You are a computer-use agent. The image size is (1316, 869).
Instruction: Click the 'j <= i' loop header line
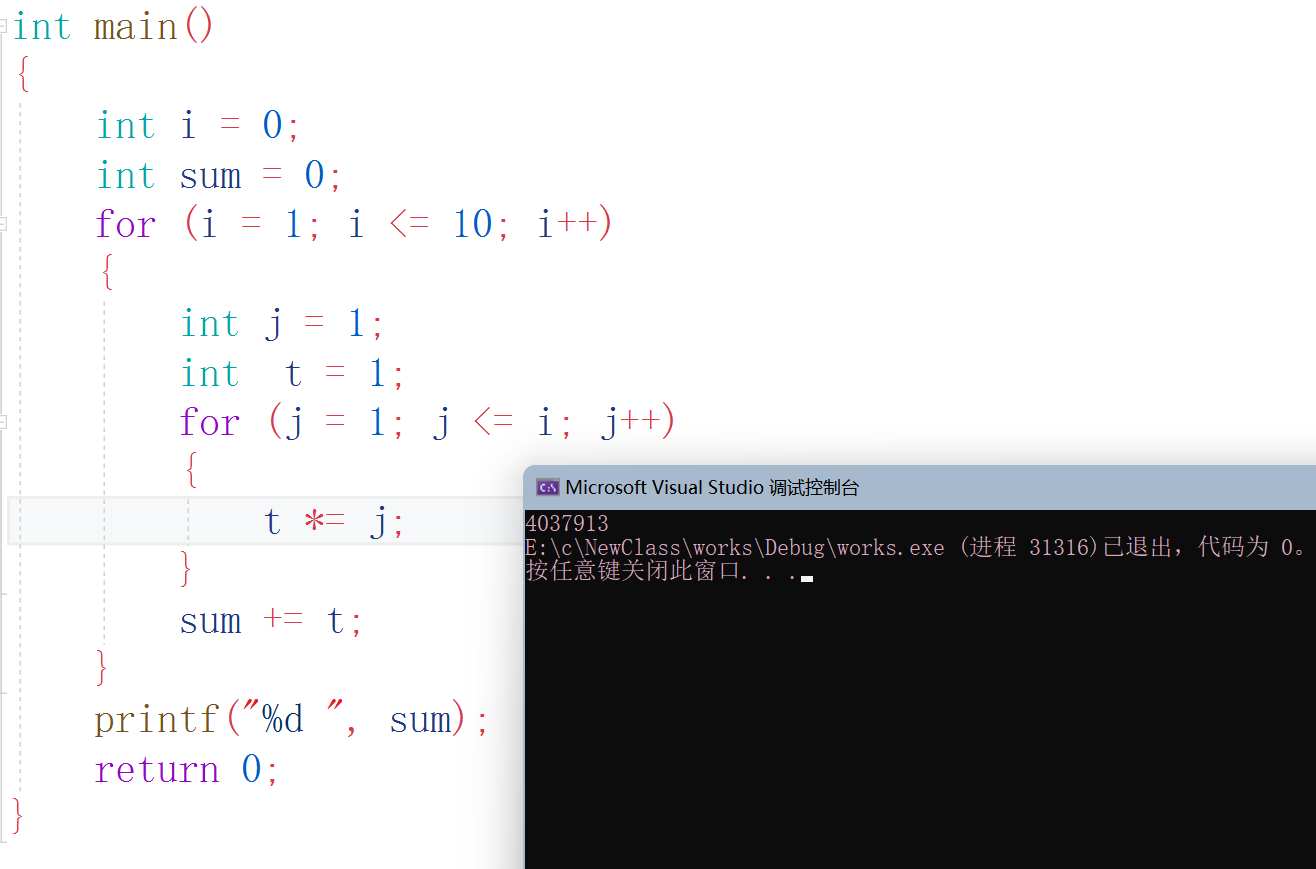(428, 422)
